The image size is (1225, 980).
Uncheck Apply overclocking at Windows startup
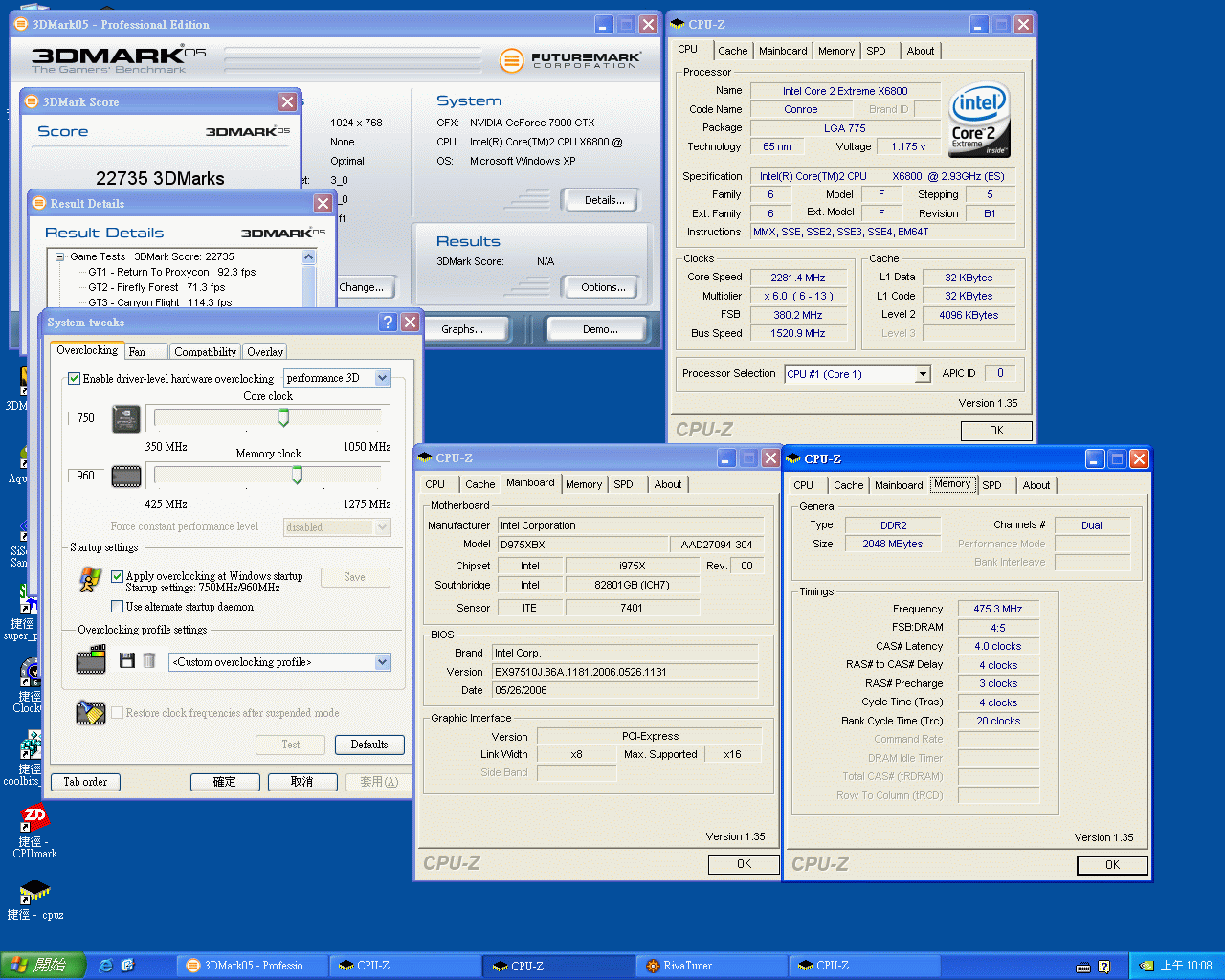tap(117, 576)
